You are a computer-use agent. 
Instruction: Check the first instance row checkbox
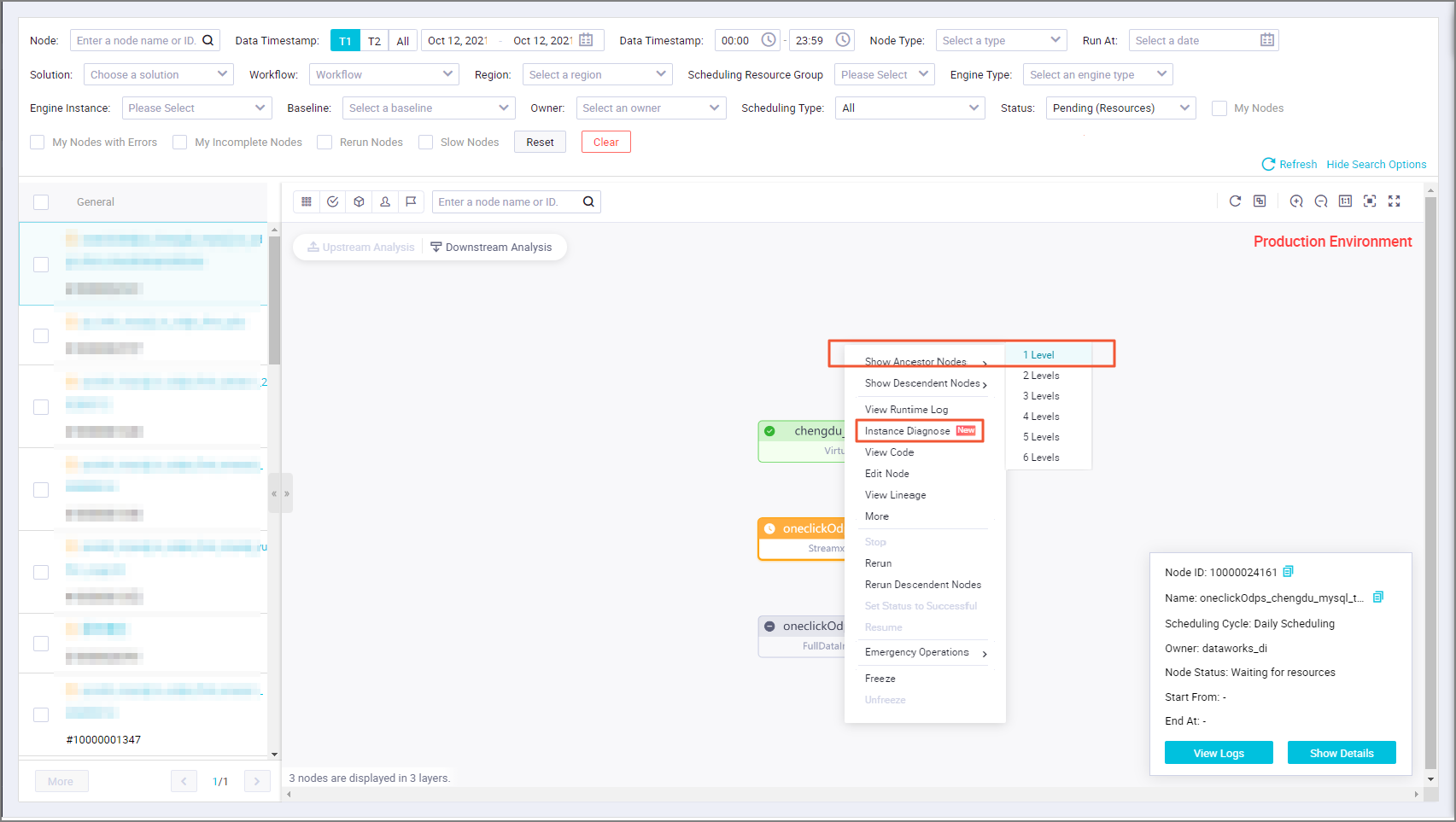click(x=41, y=265)
